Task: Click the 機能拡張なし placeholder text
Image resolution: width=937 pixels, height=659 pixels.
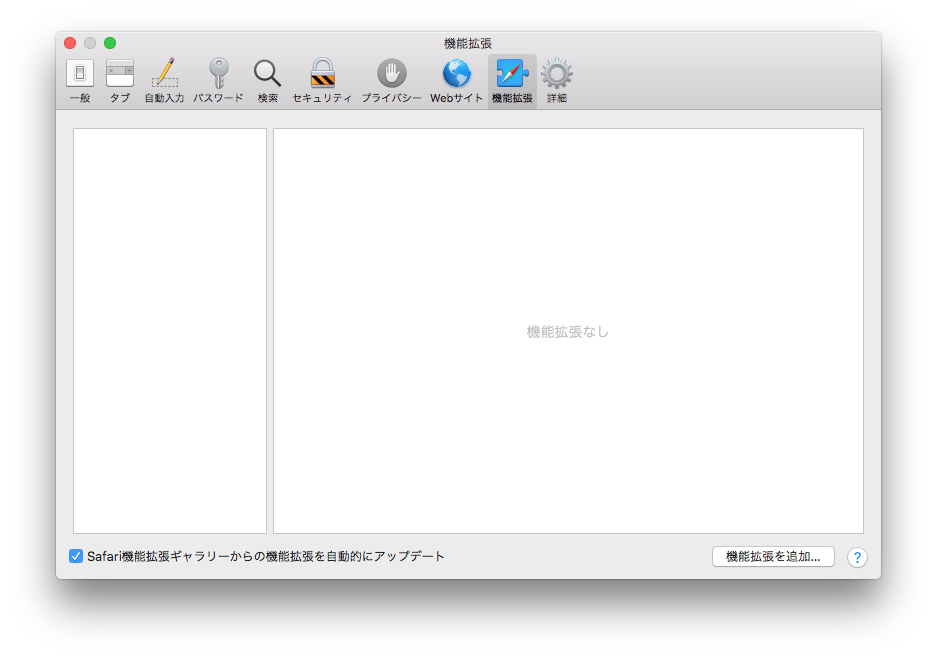Action: tap(568, 332)
